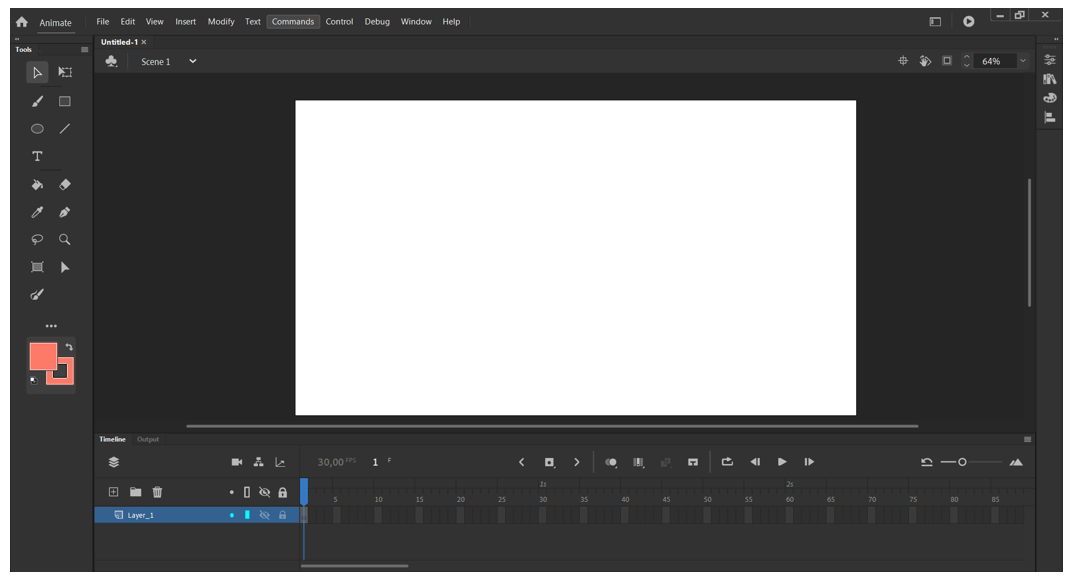Add camera layer in timeline
Image resolution: width=1070 pixels, height=584 pixels.
pos(237,462)
